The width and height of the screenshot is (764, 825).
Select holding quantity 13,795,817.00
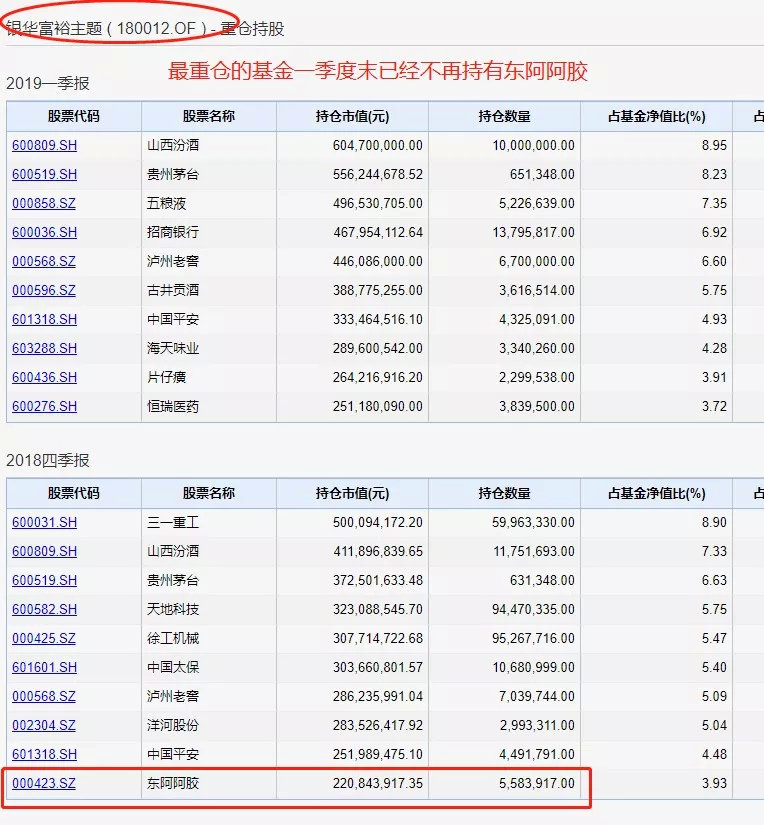coord(533,232)
